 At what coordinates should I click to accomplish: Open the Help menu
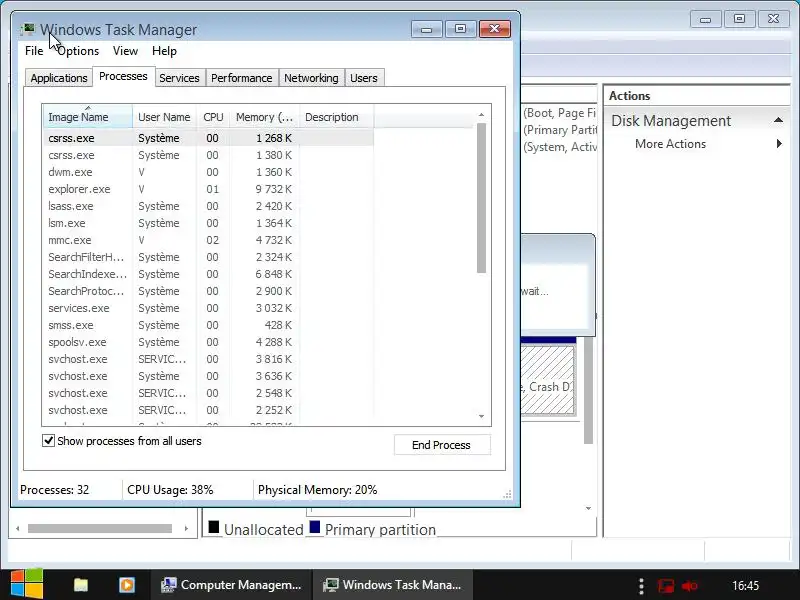[x=164, y=51]
